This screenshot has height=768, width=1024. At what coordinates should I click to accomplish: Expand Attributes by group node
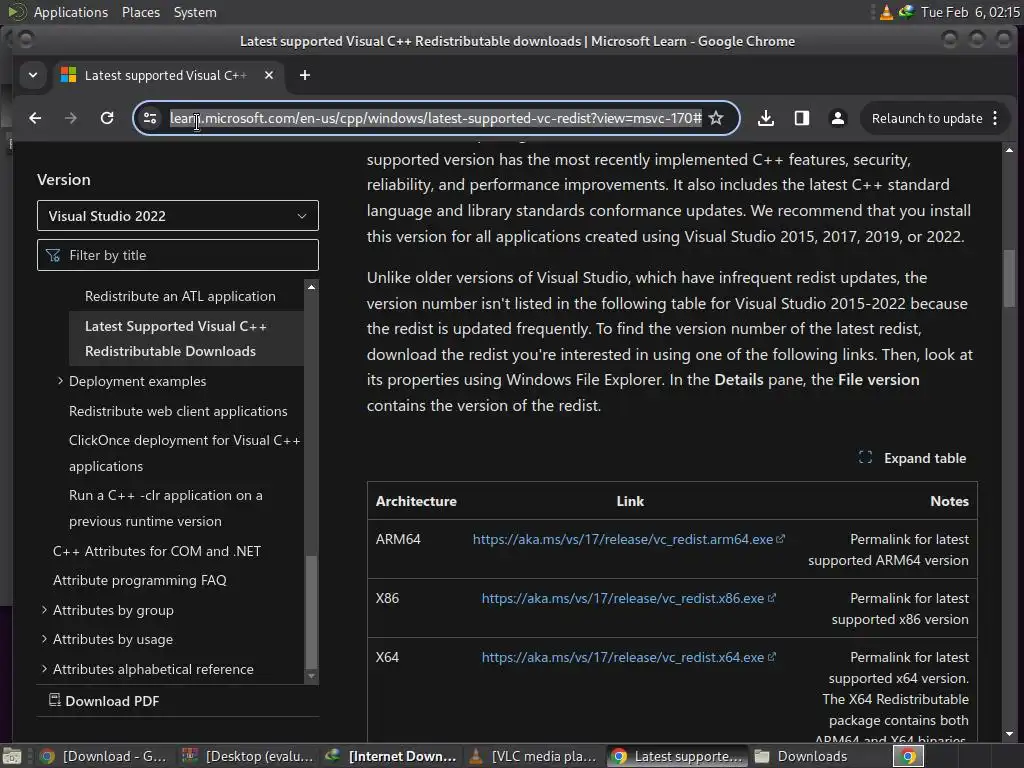point(44,609)
